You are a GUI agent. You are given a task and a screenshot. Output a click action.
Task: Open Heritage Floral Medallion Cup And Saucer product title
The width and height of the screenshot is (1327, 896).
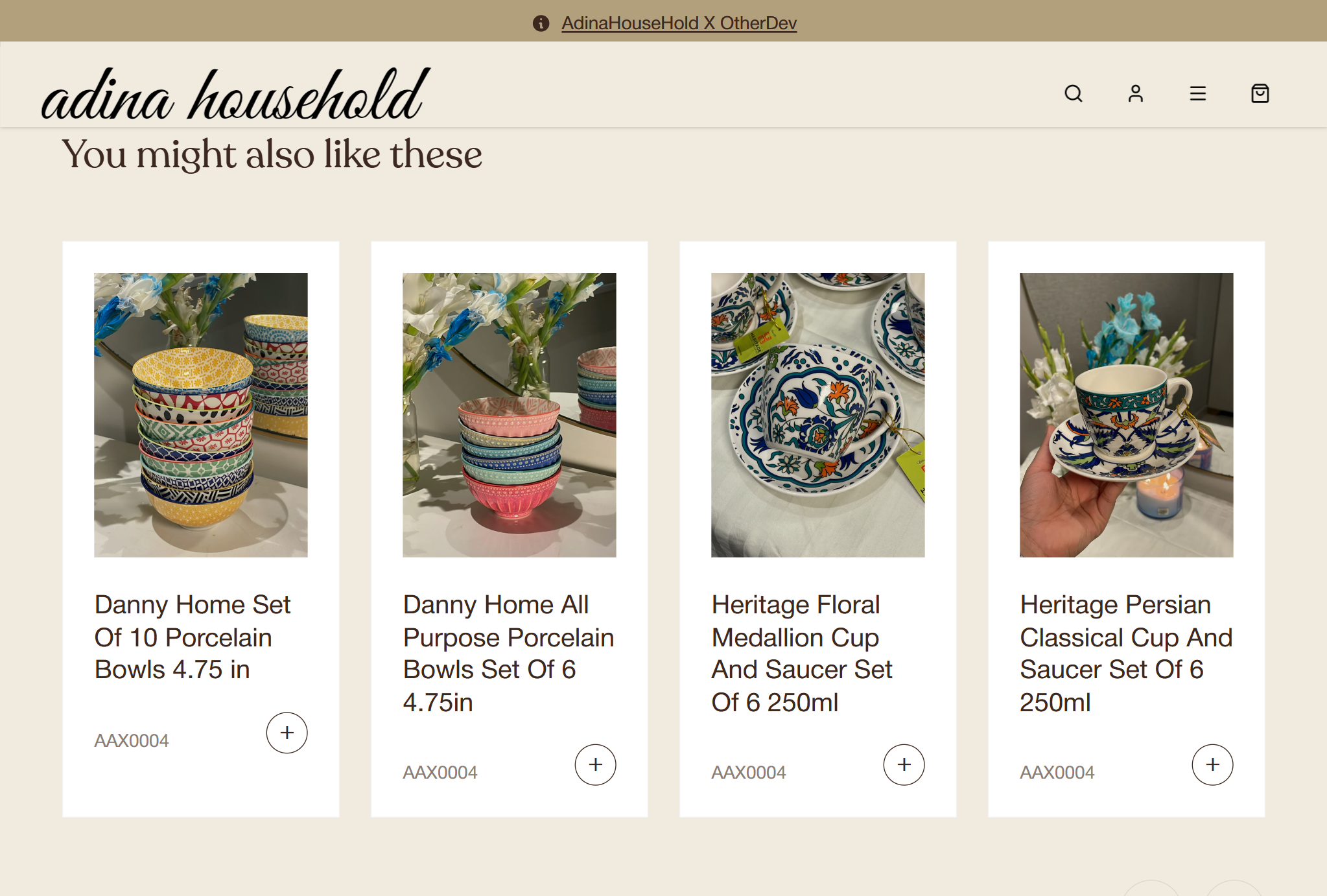(x=803, y=653)
